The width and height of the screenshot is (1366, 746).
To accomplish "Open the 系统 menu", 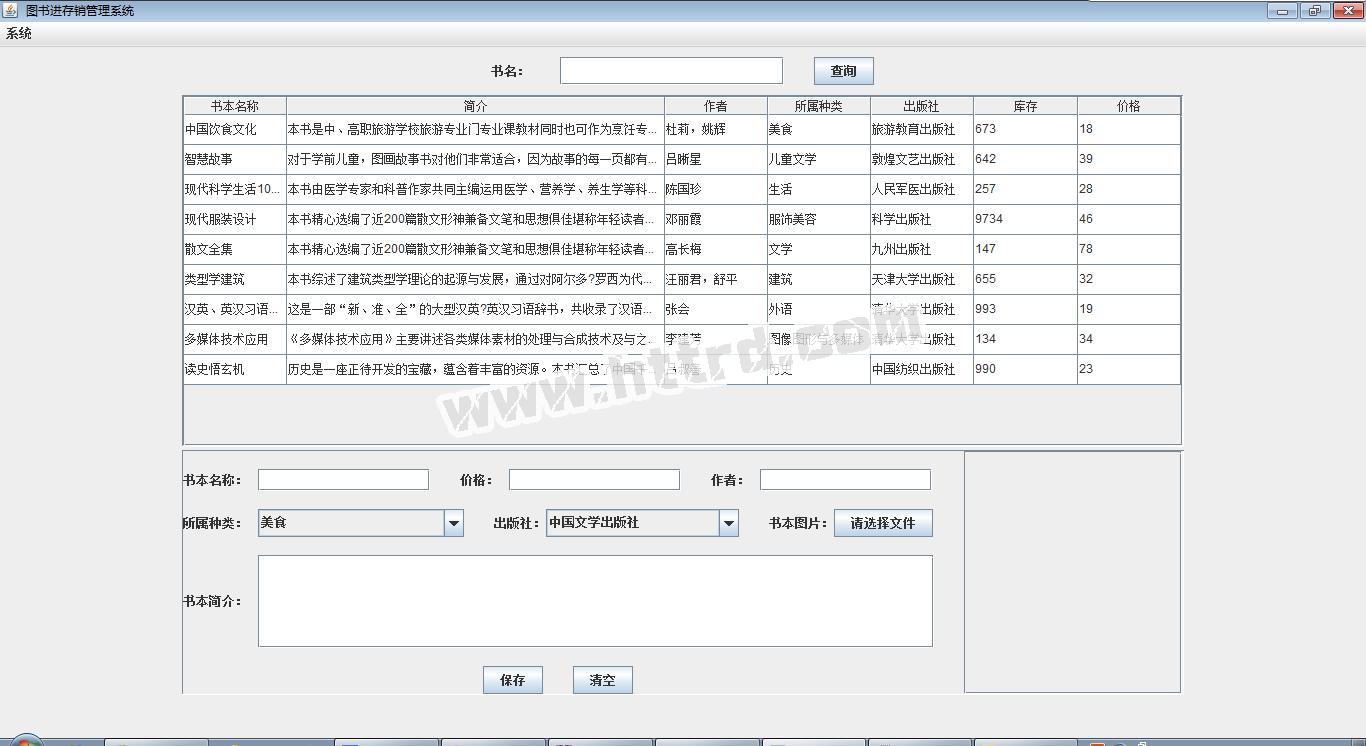I will click(19, 33).
